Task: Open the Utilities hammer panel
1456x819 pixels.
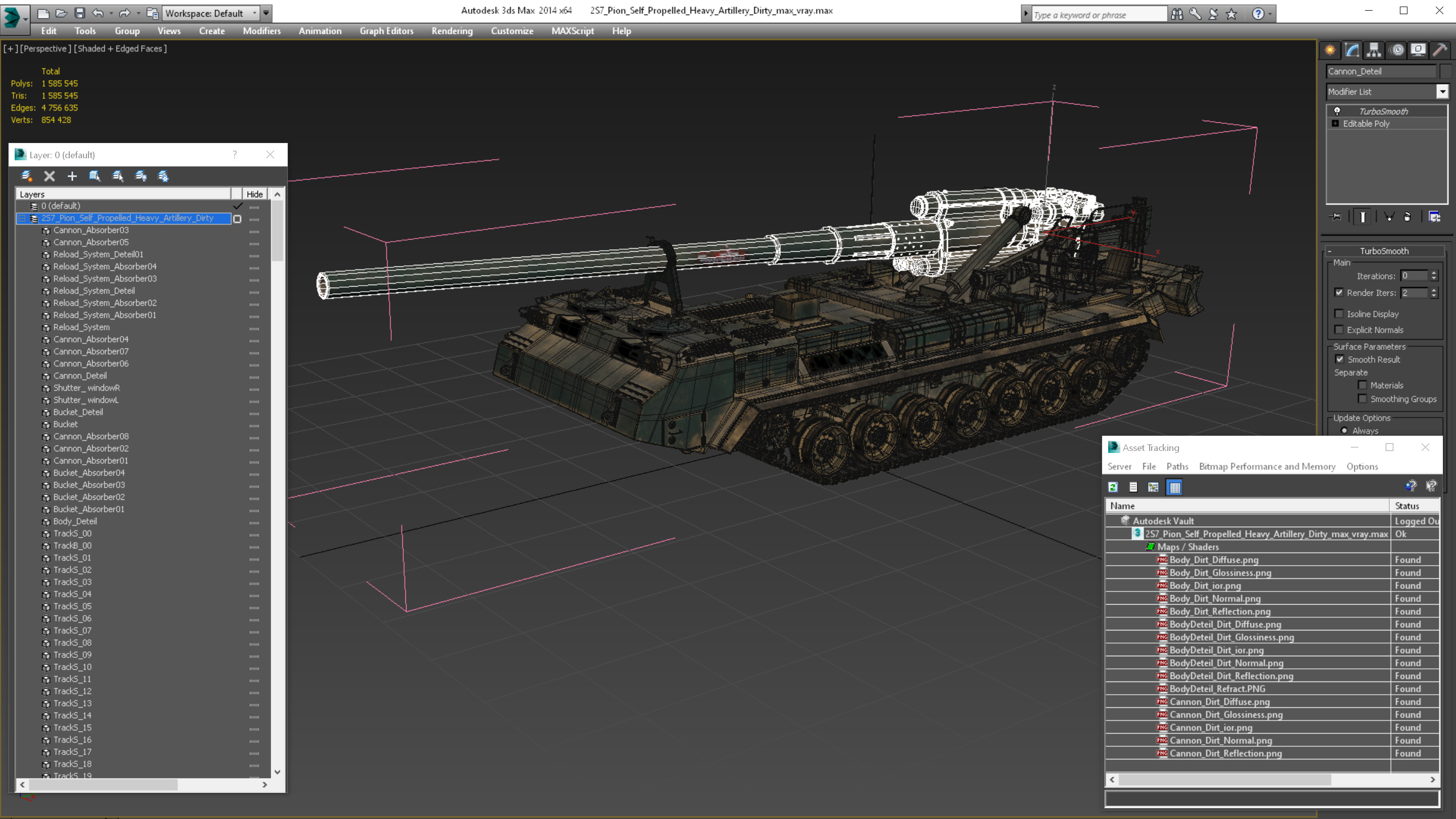Action: coord(1440,51)
